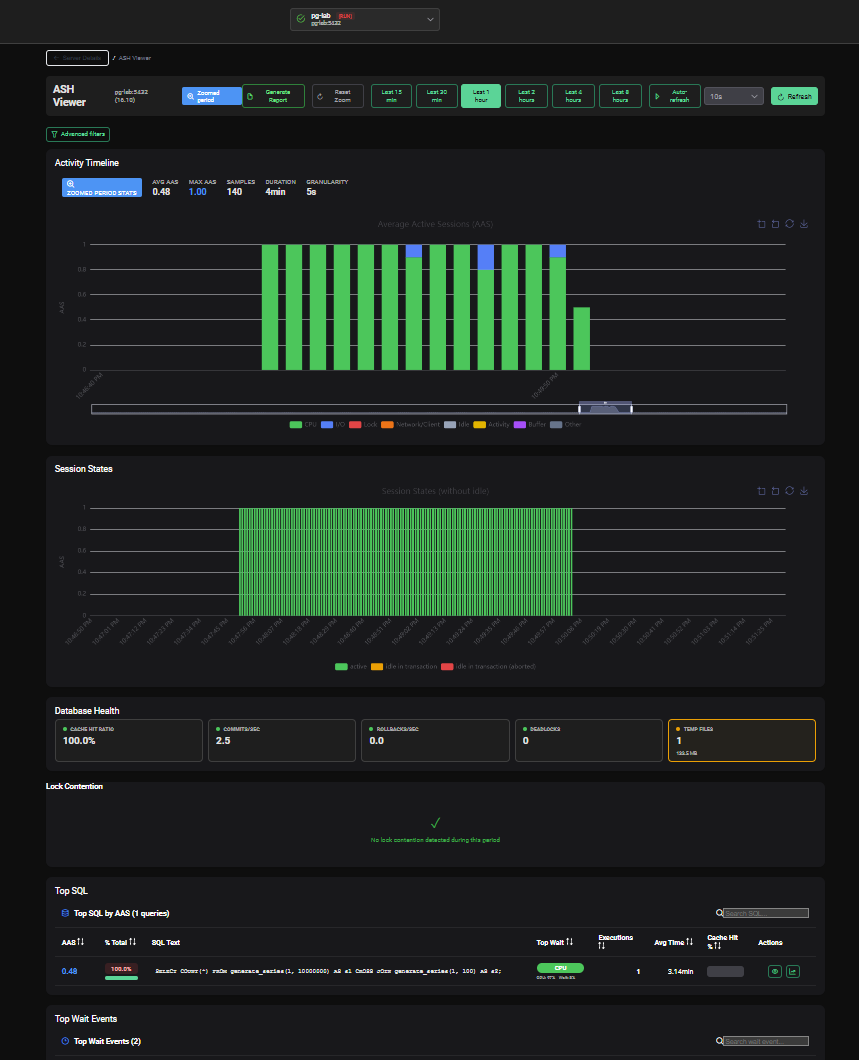Download Session States chart as image
859x1060 pixels.
[804, 491]
